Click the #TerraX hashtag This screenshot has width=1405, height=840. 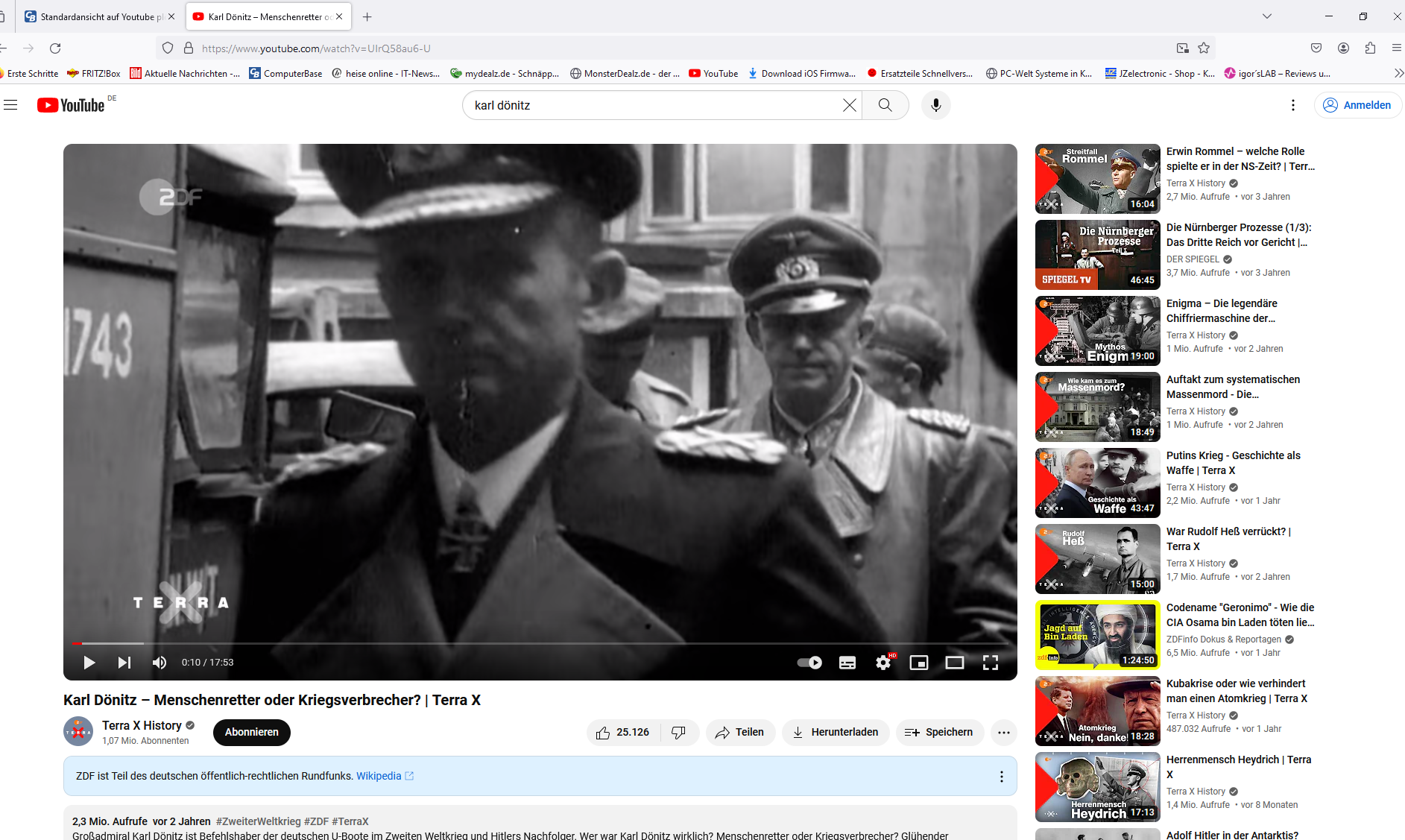(350, 821)
